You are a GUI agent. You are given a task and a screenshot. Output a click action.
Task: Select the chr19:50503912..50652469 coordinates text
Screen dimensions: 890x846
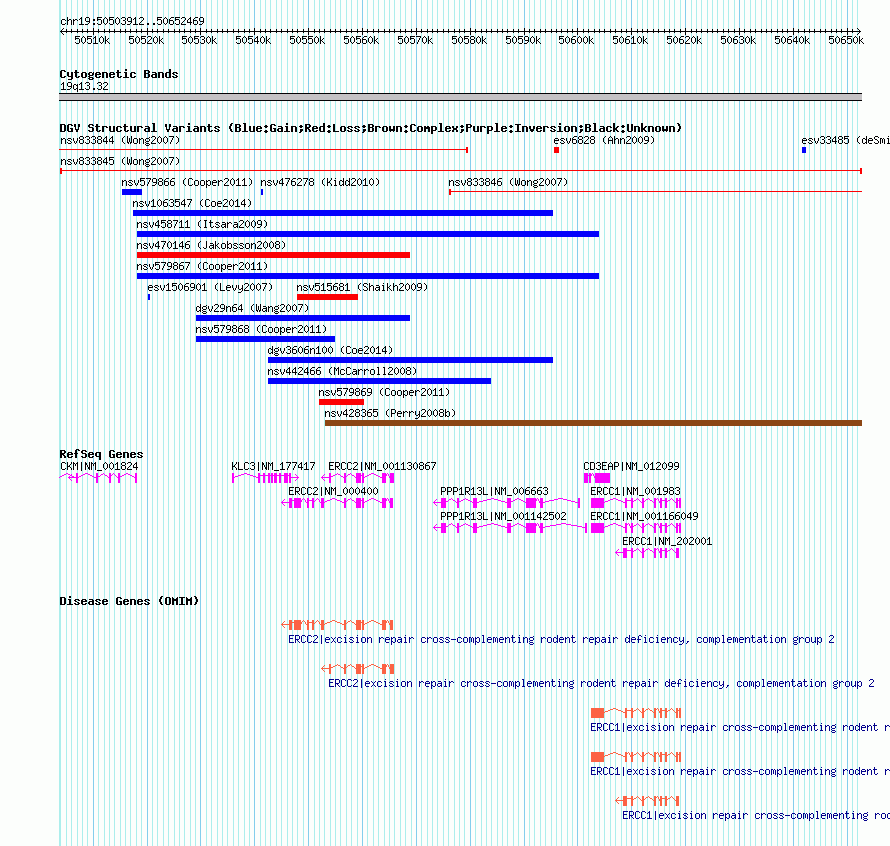pos(132,21)
